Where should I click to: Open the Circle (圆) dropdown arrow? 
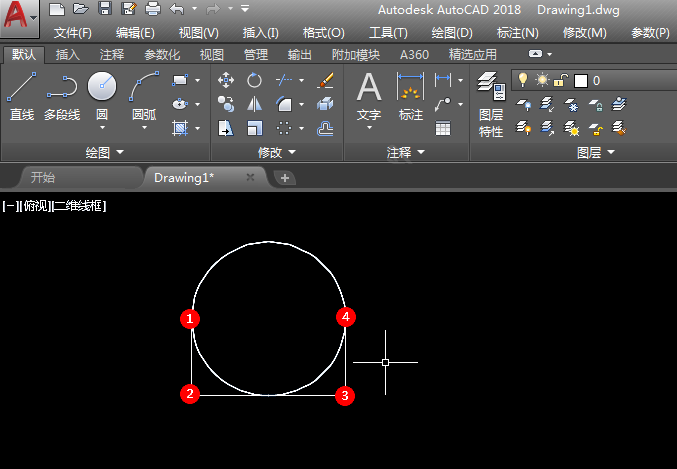click(102, 129)
